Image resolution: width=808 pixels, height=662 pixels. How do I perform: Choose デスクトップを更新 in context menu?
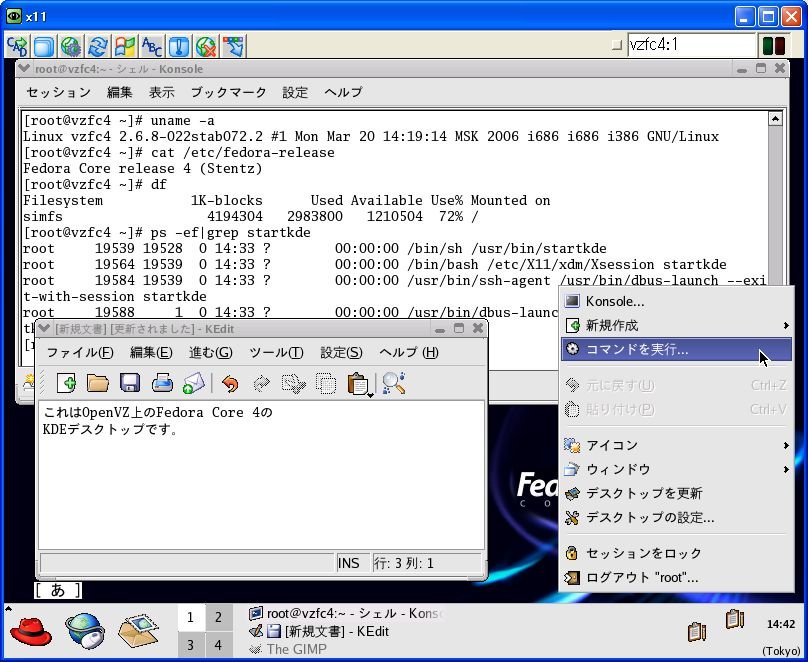click(x=676, y=493)
